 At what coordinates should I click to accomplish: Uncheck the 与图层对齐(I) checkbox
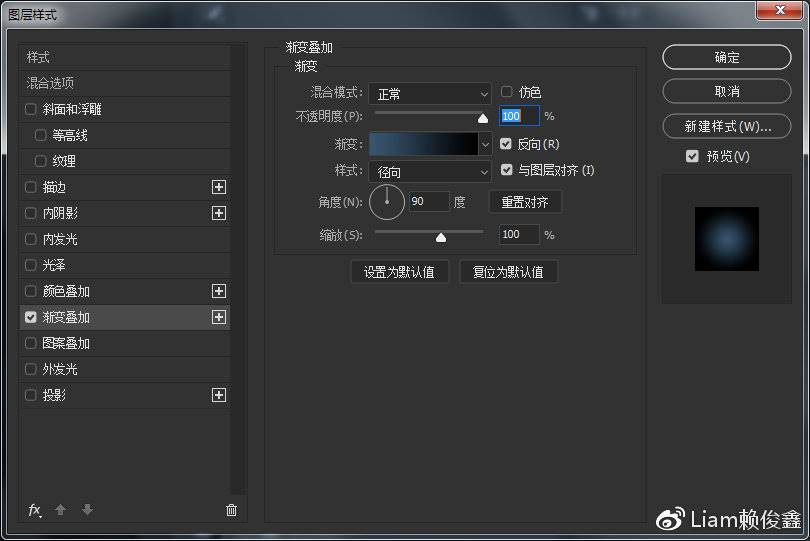[506, 170]
